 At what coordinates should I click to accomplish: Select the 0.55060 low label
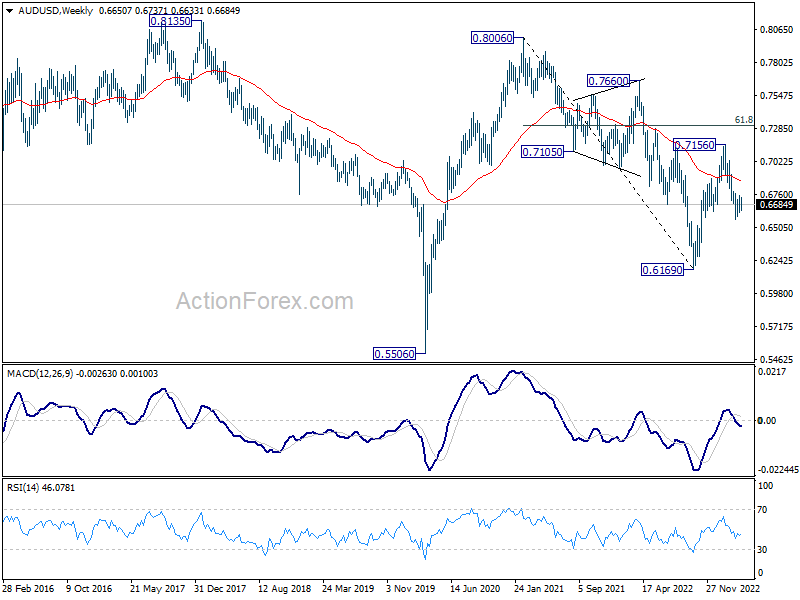click(x=394, y=354)
